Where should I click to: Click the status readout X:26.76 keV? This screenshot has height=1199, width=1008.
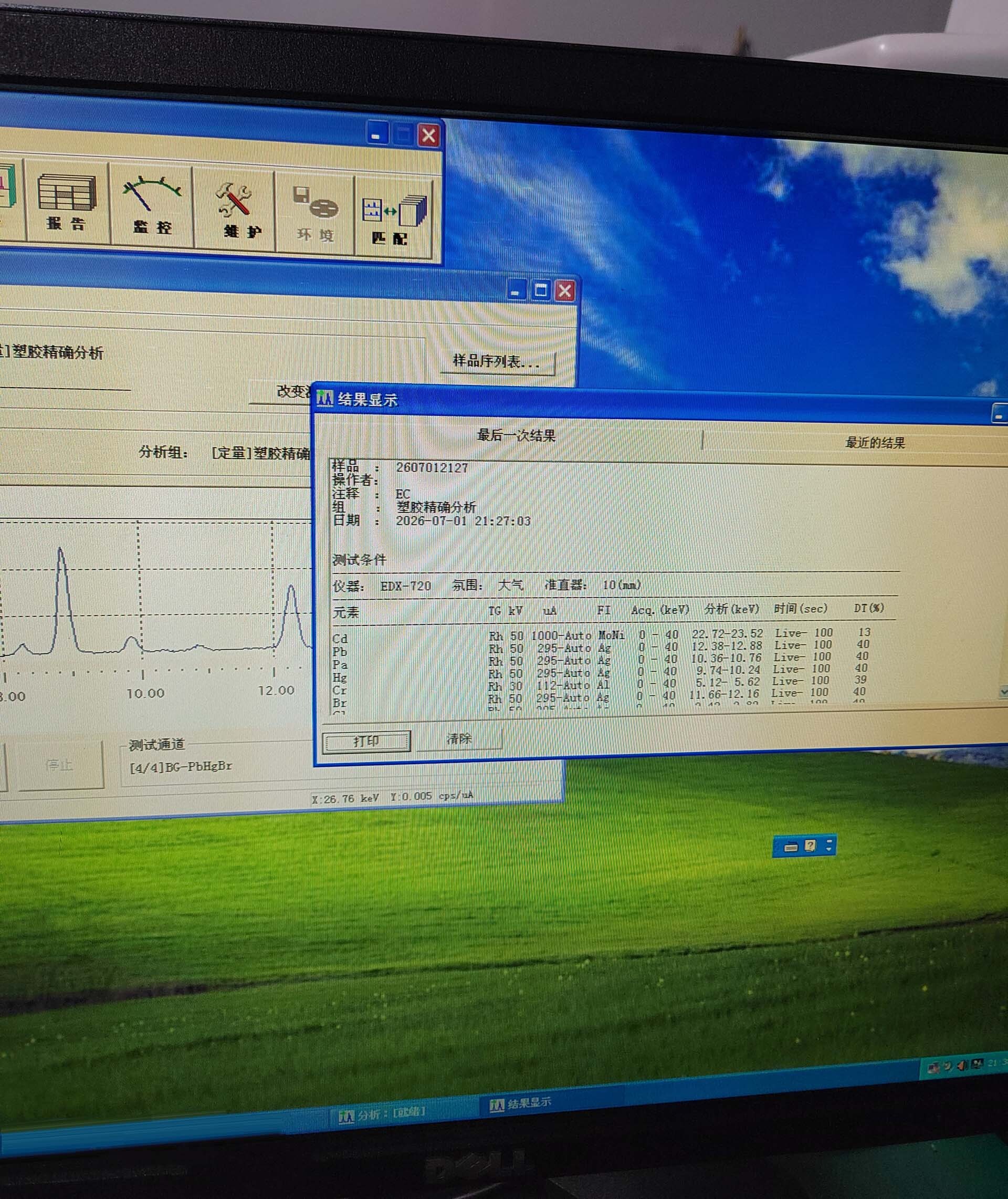coord(344,798)
